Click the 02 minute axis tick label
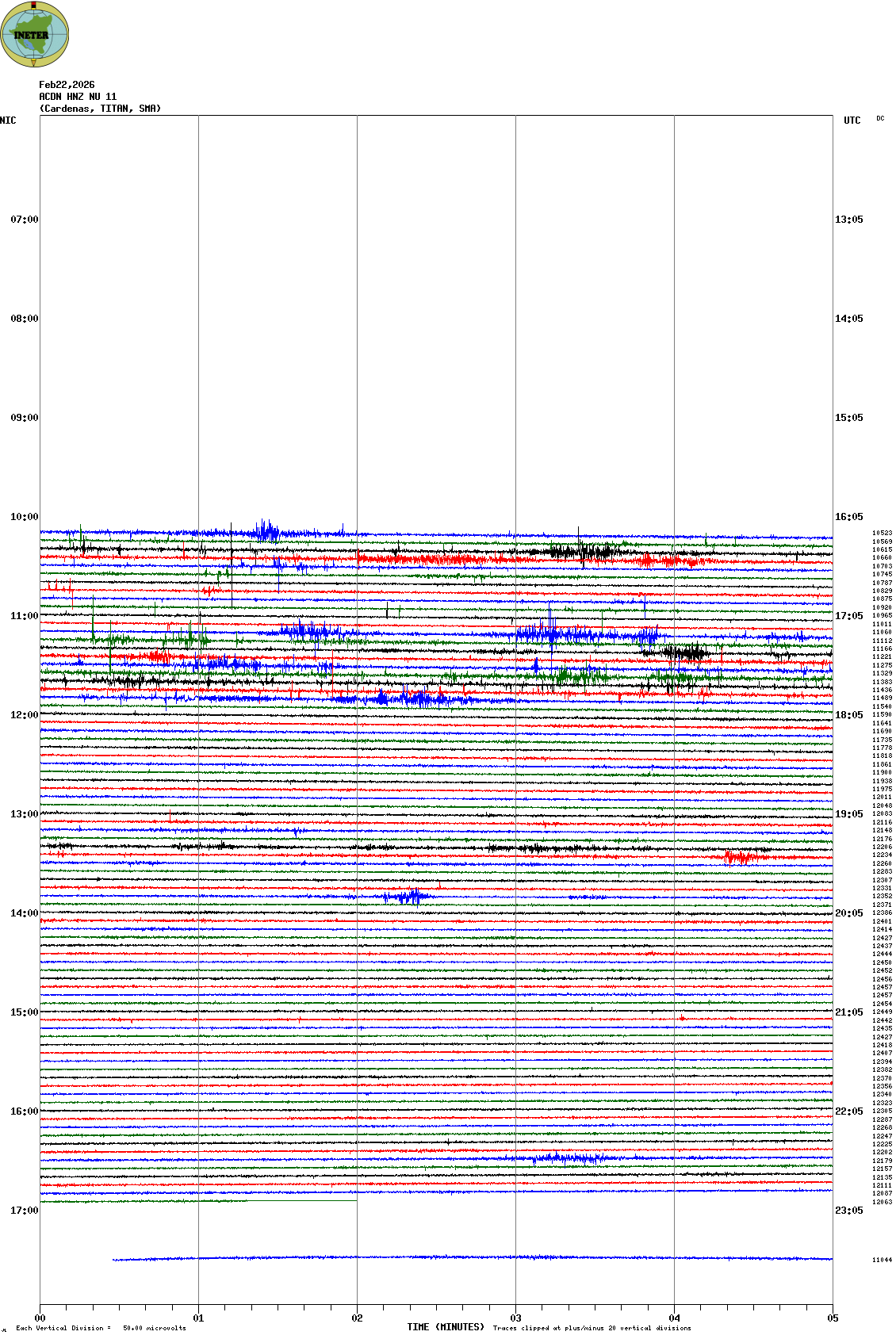 (357, 1318)
